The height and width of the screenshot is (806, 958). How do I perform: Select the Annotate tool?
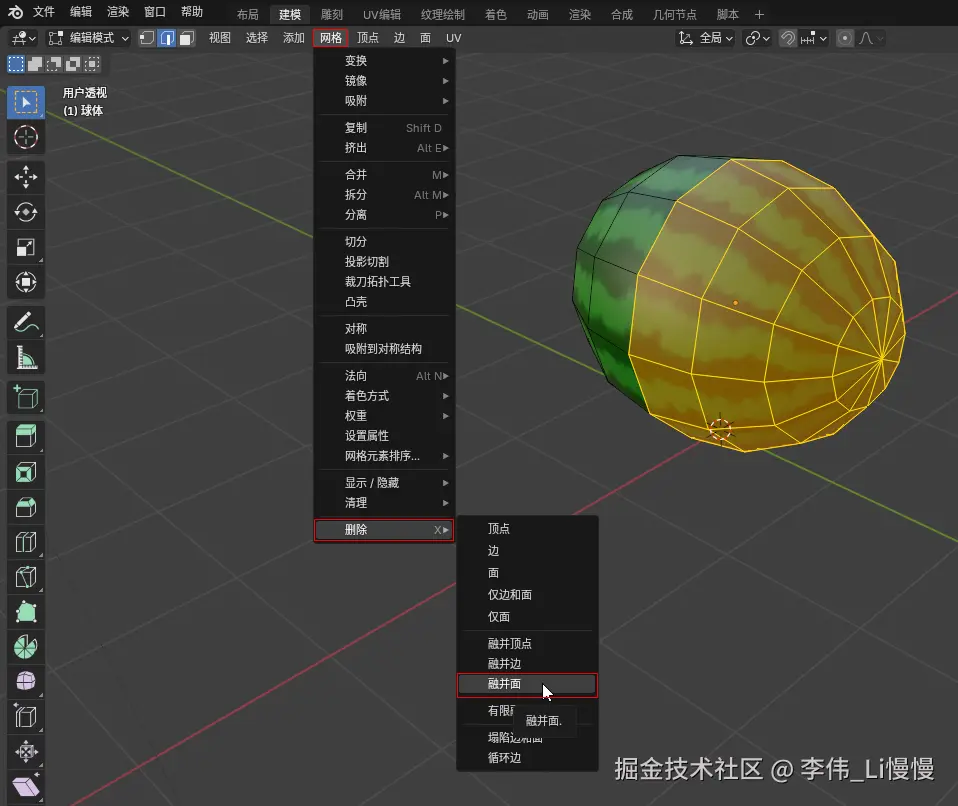(x=26, y=322)
